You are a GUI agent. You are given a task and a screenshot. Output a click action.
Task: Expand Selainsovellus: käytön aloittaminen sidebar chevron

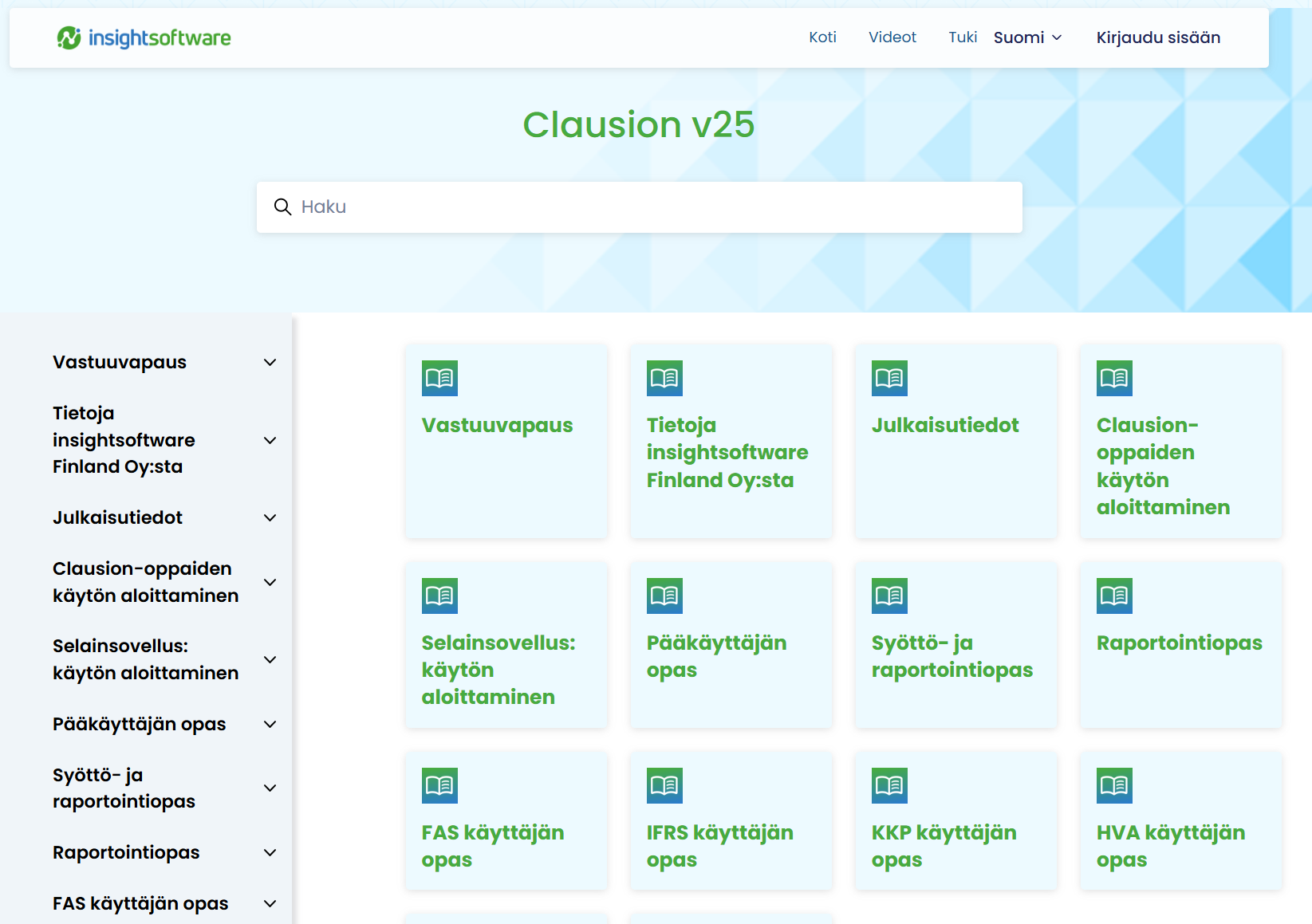point(270,660)
